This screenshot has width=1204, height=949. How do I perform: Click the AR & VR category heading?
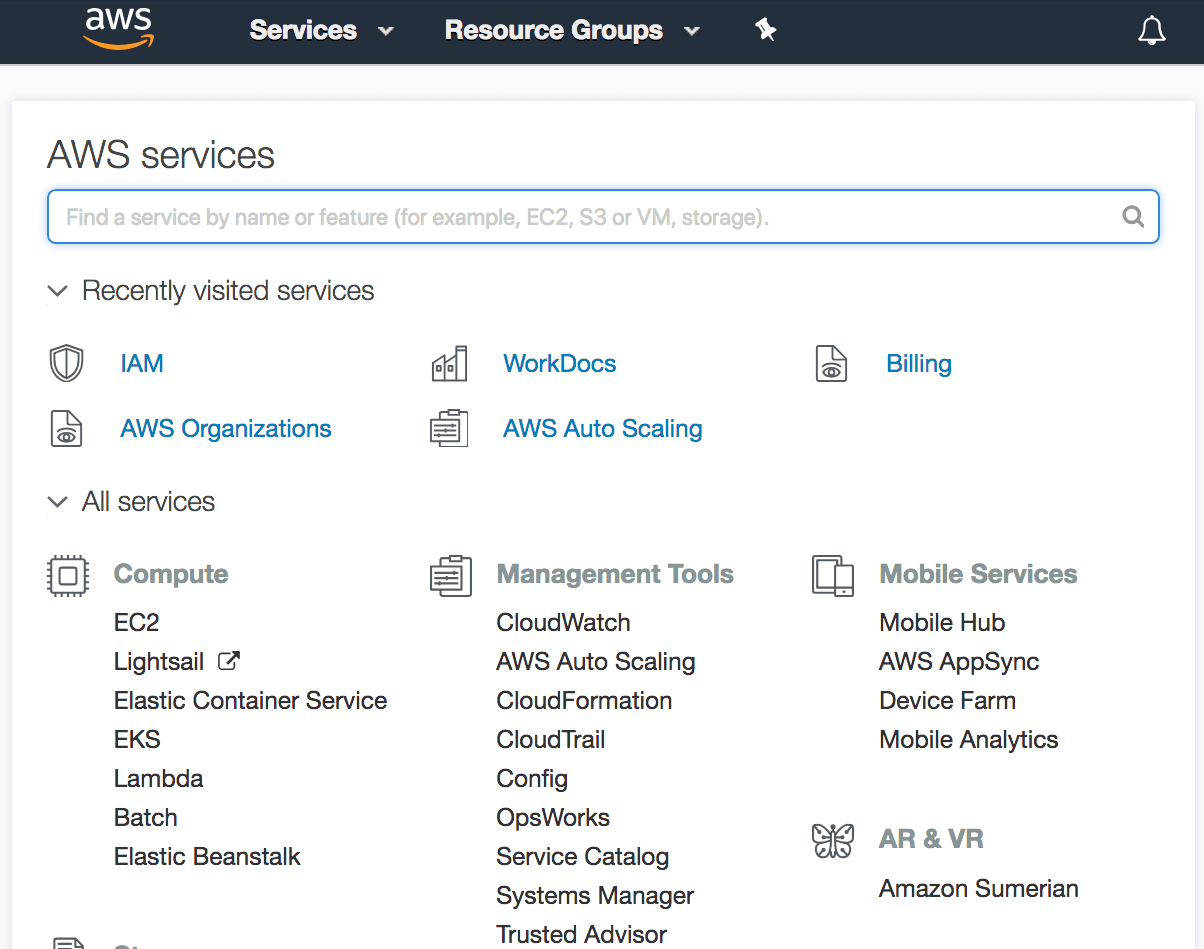pyautogui.click(x=931, y=839)
